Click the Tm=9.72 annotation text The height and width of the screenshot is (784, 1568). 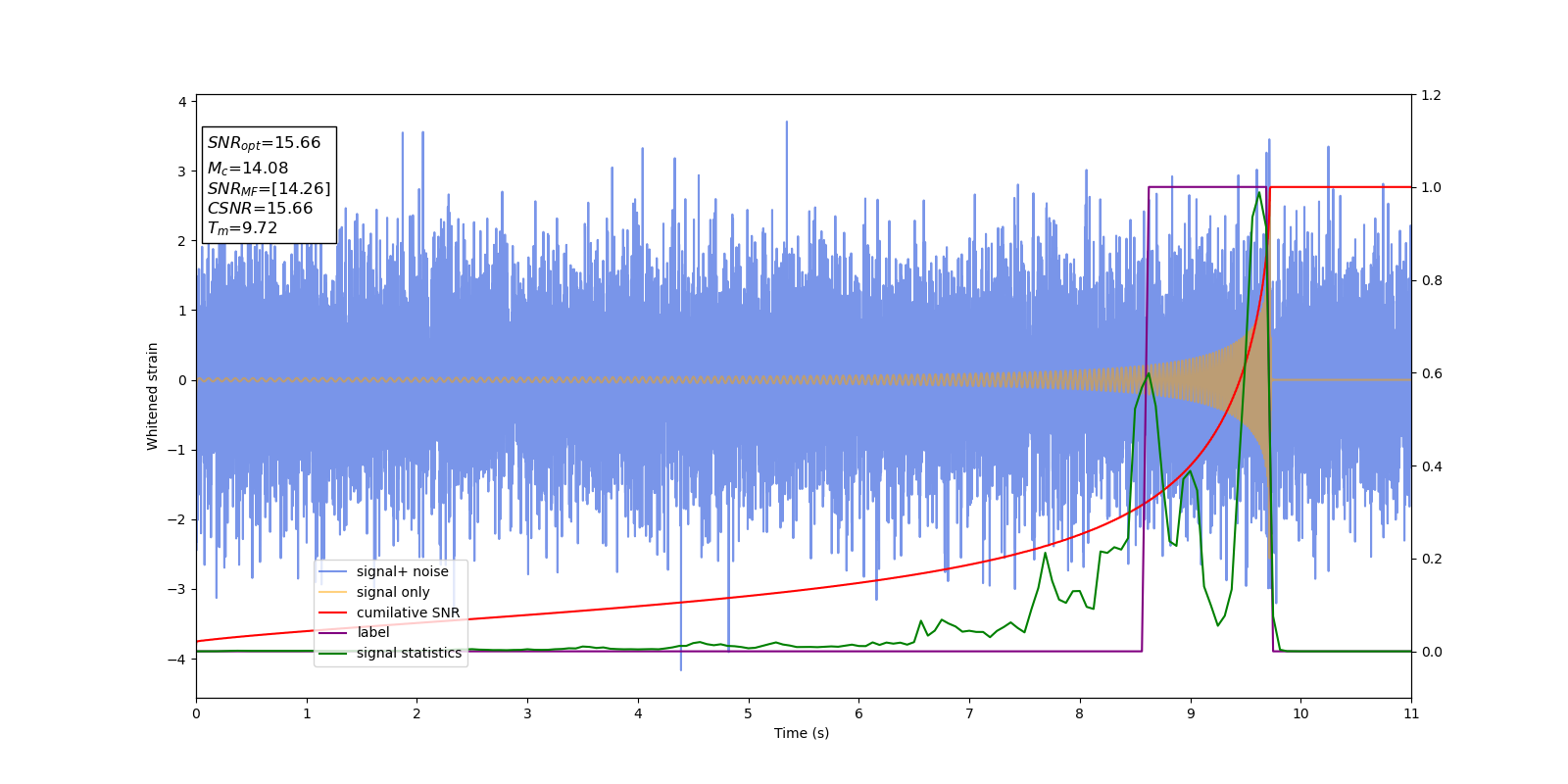(242, 228)
